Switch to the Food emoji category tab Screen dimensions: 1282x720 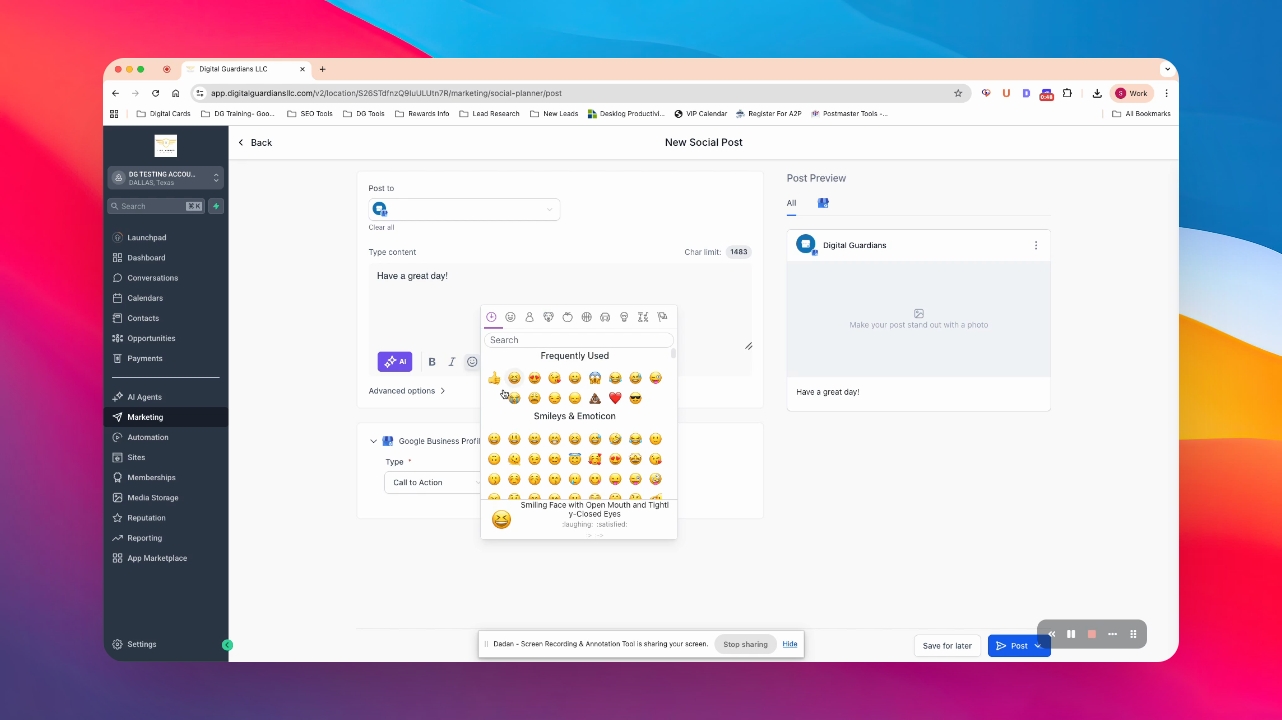567,317
